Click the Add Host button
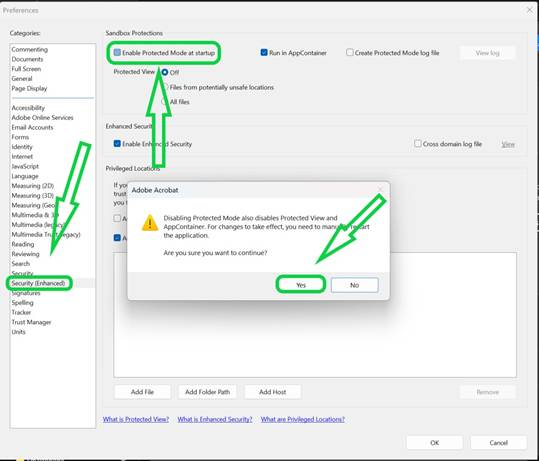 273,392
